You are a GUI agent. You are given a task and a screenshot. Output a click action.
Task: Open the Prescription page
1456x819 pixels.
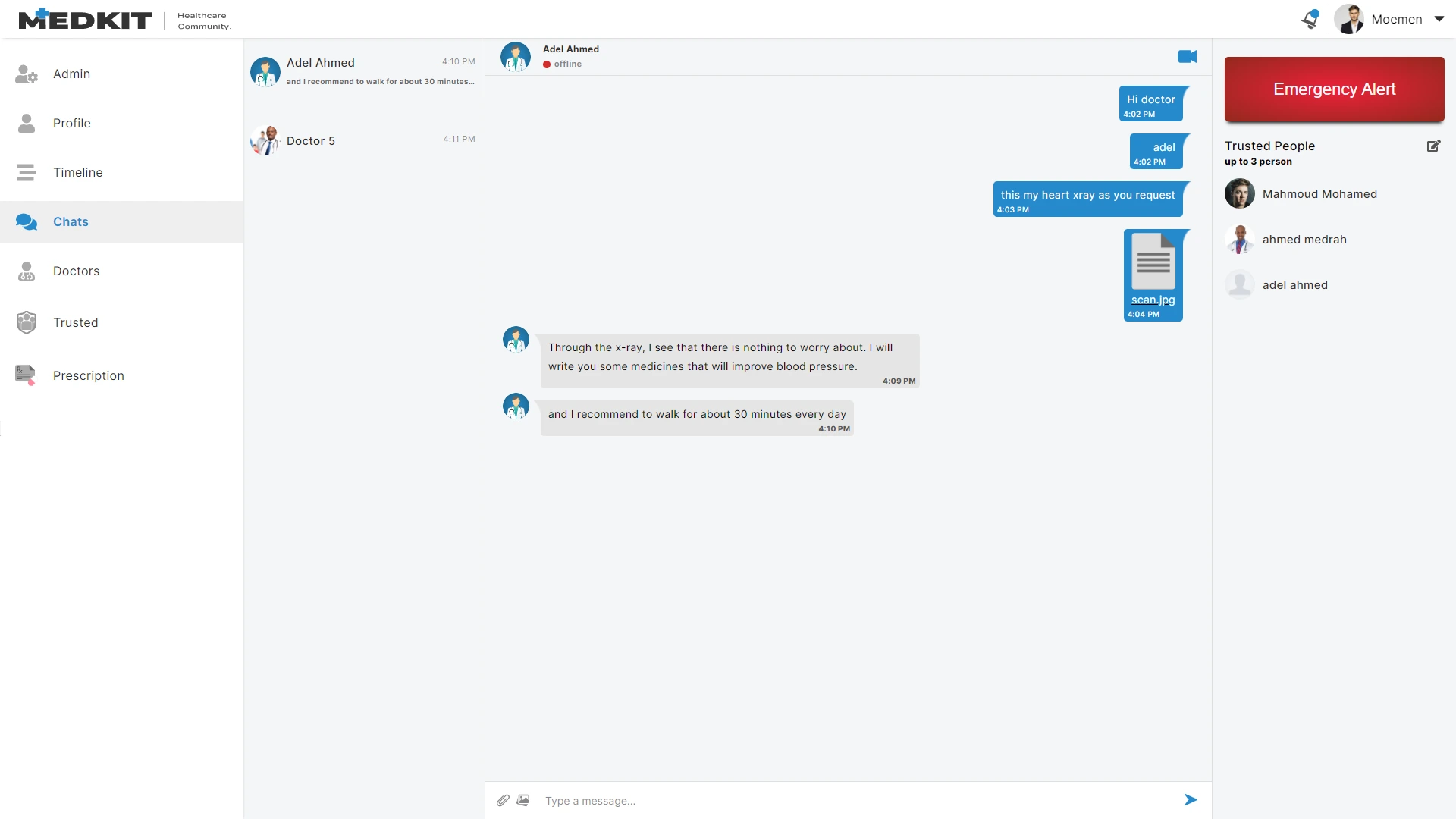88,375
